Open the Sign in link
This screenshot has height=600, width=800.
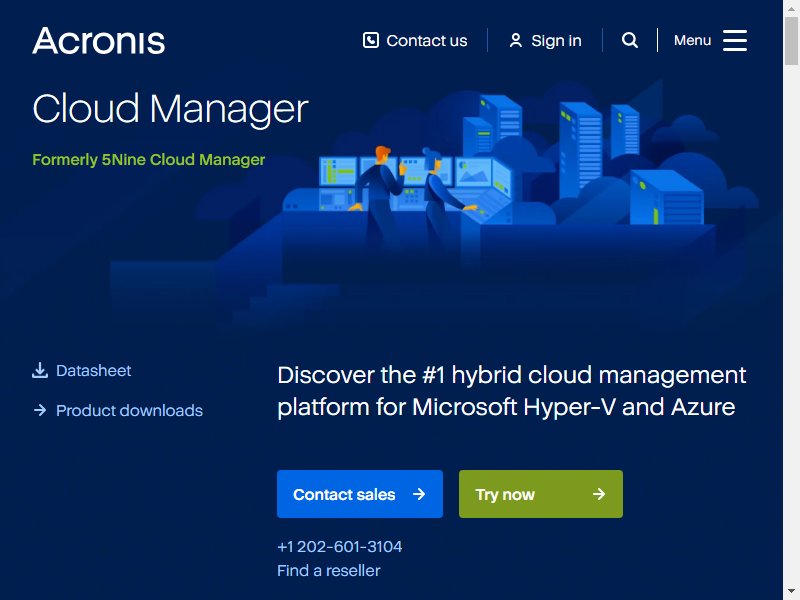tap(556, 41)
